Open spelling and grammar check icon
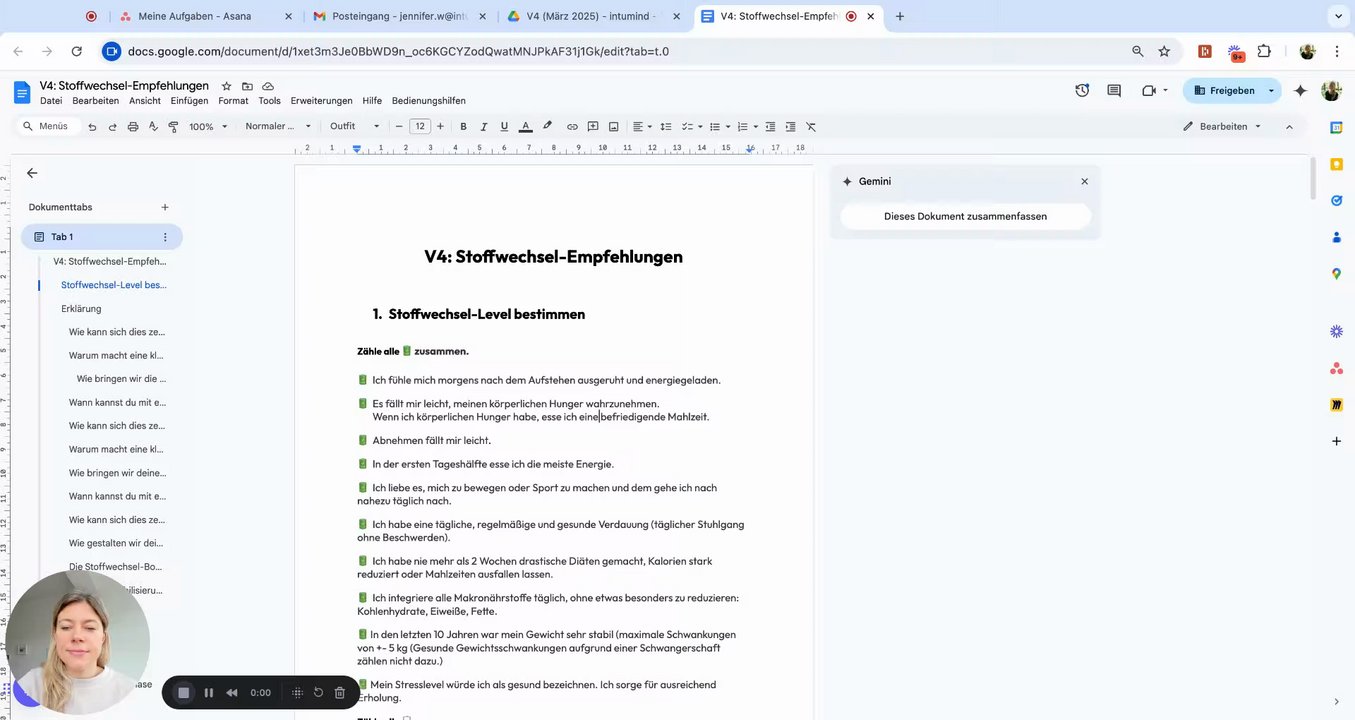This screenshot has height=720, width=1355. pyautogui.click(x=153, y=127)
